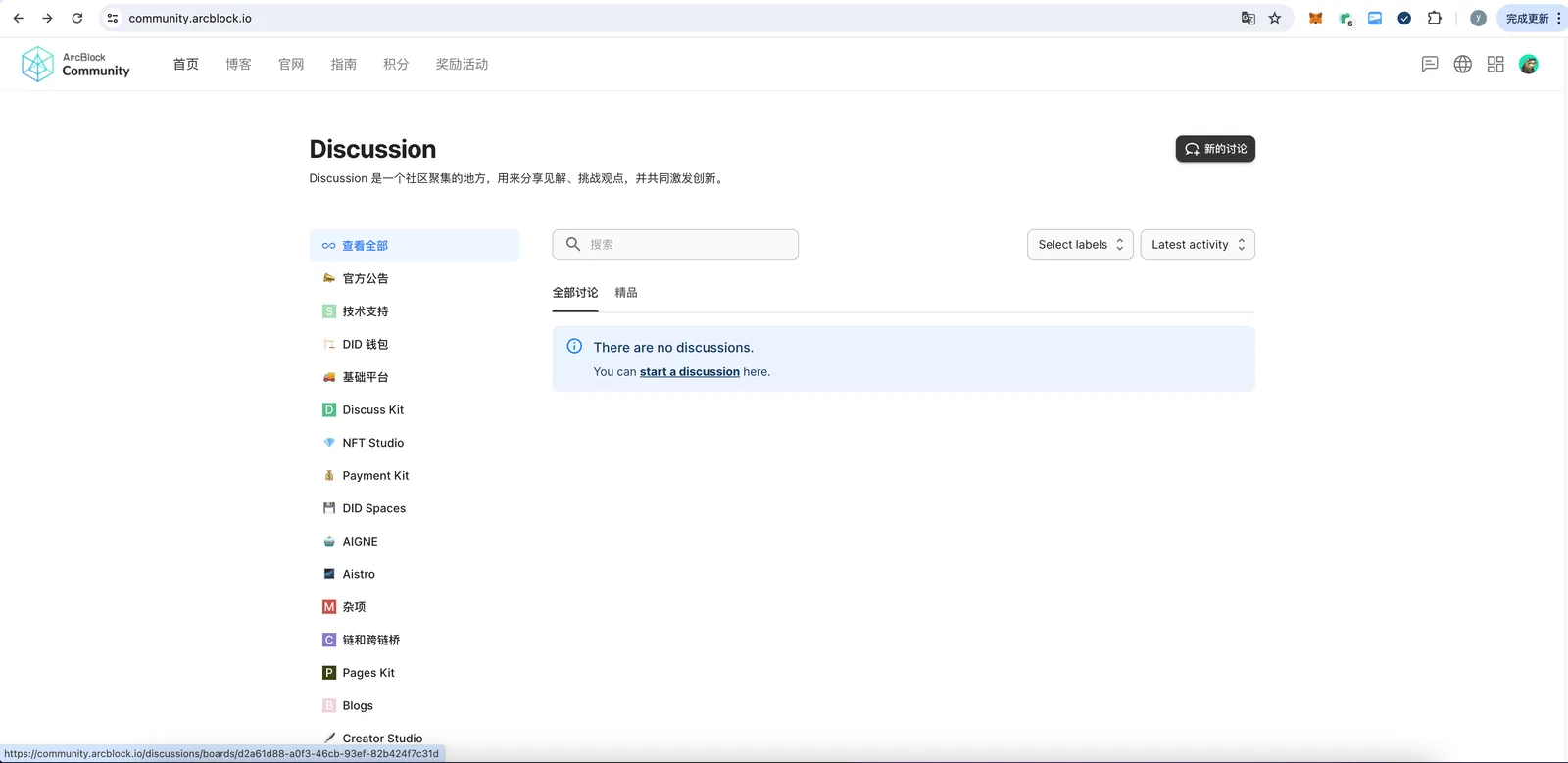Open the NFT Studio board

[x=415, y=443]
